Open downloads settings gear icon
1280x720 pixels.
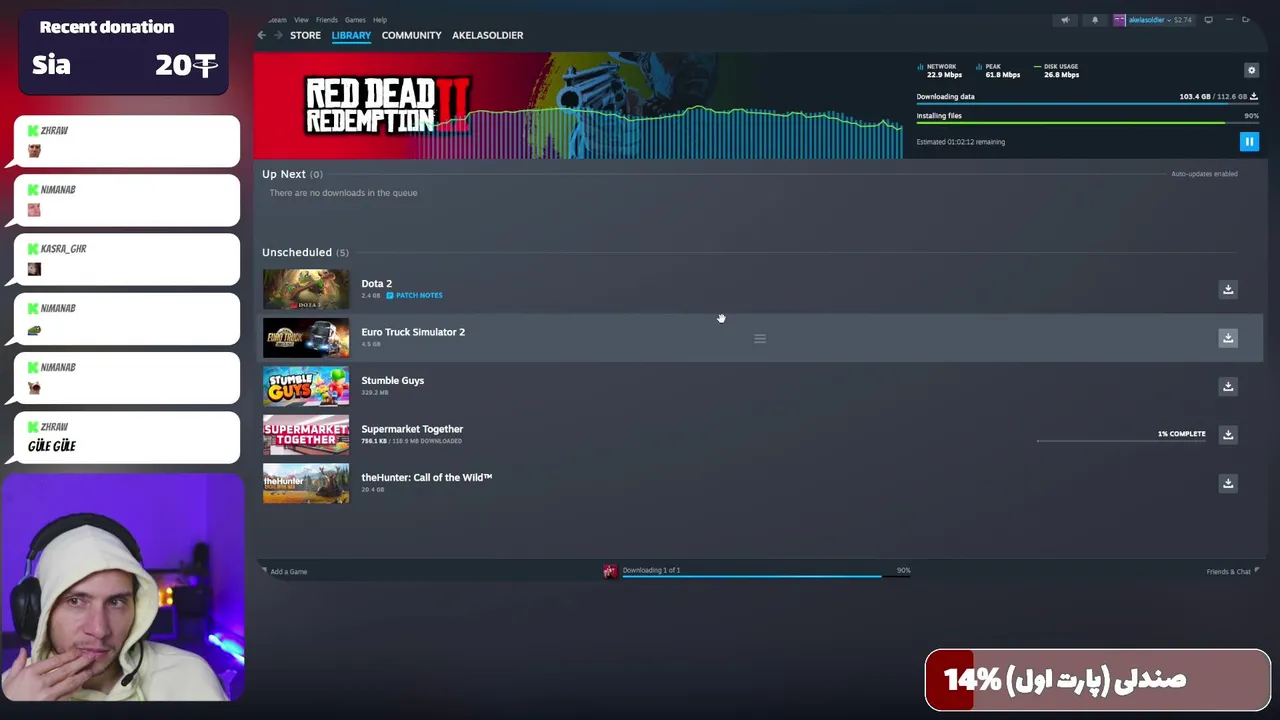[1251, 70]
